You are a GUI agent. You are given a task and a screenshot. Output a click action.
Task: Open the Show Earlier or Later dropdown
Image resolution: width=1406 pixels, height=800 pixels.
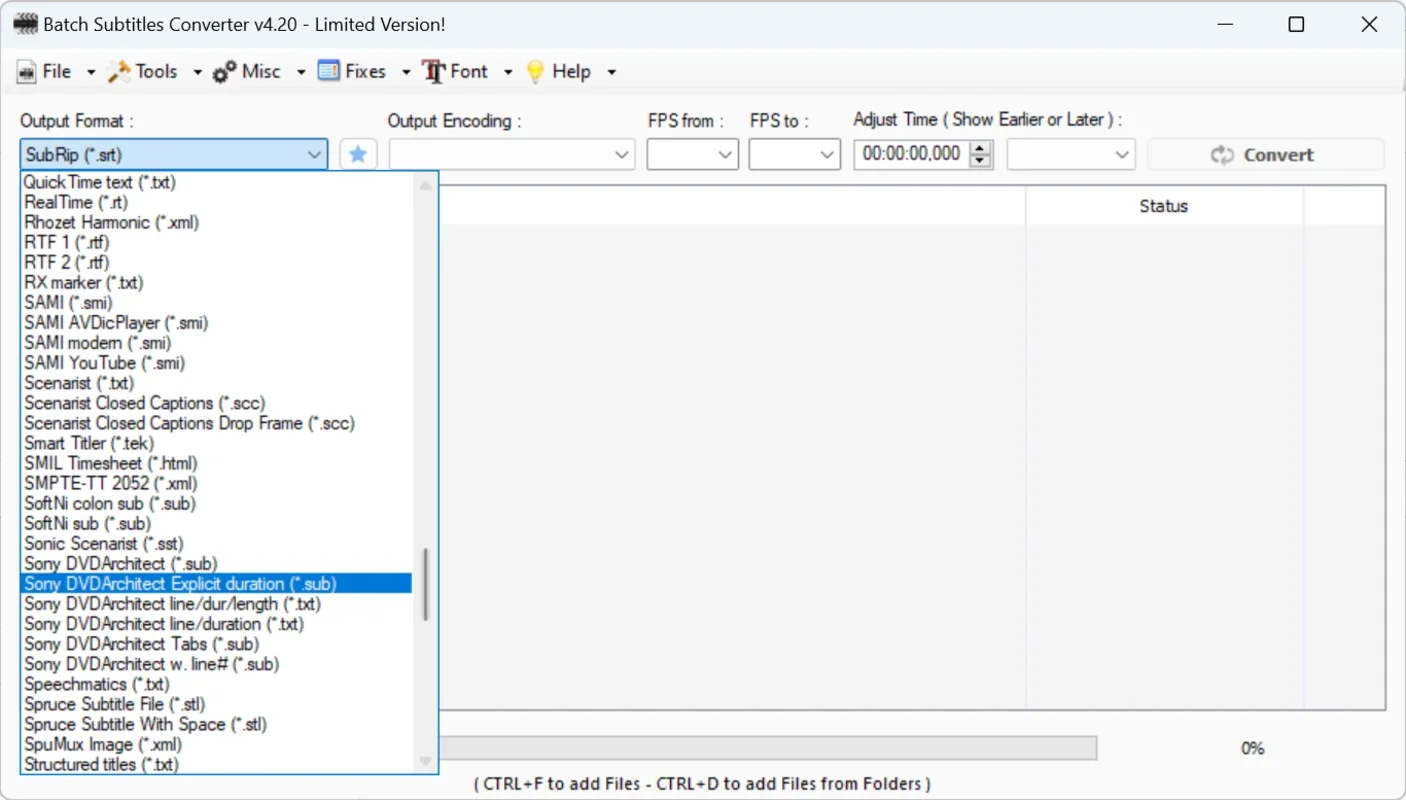coord(1071,155)
